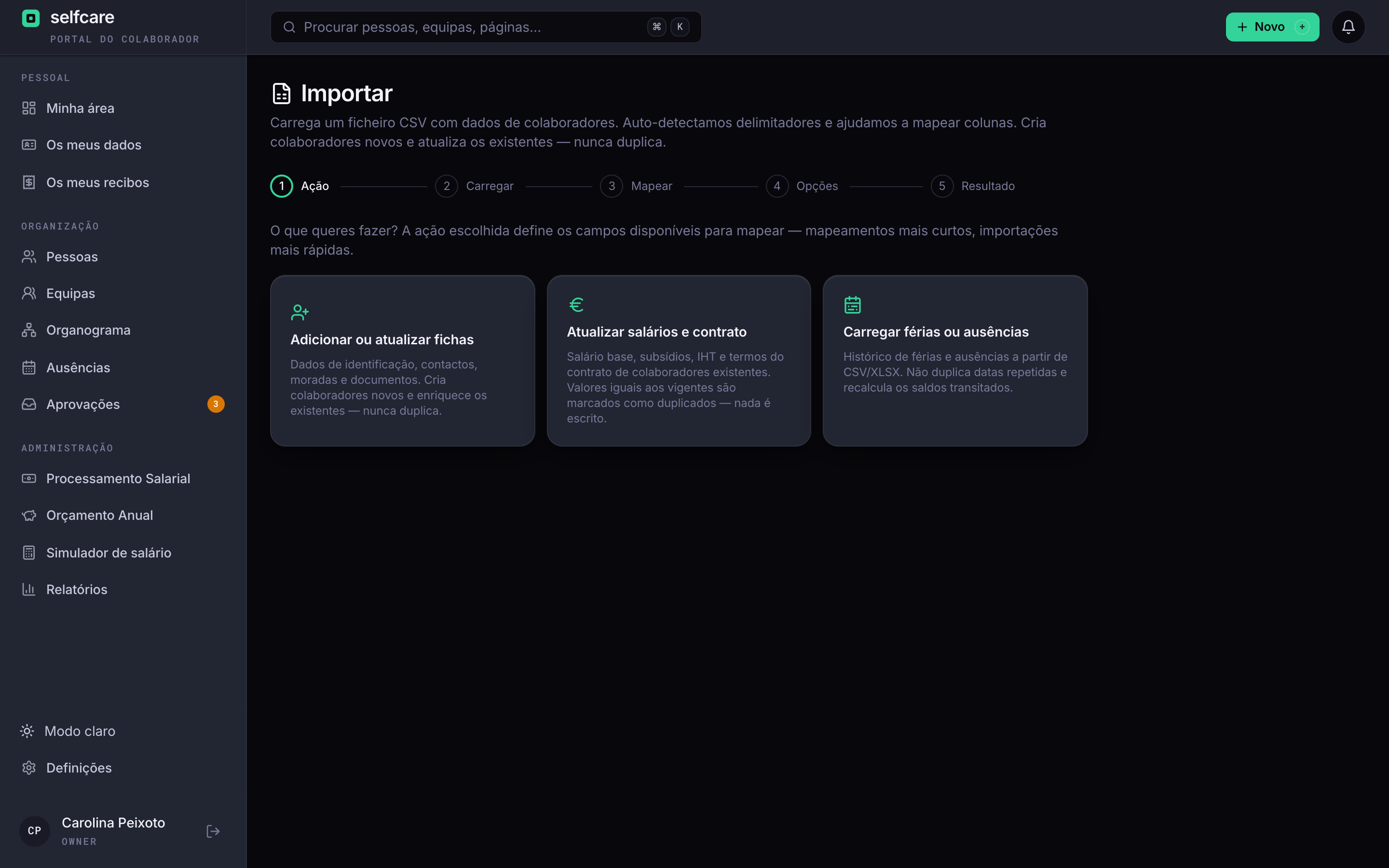Screen dimensions: 1389x868
Task: Choose Adicionar ou atualizar fichas card
Action: (402, 361)
